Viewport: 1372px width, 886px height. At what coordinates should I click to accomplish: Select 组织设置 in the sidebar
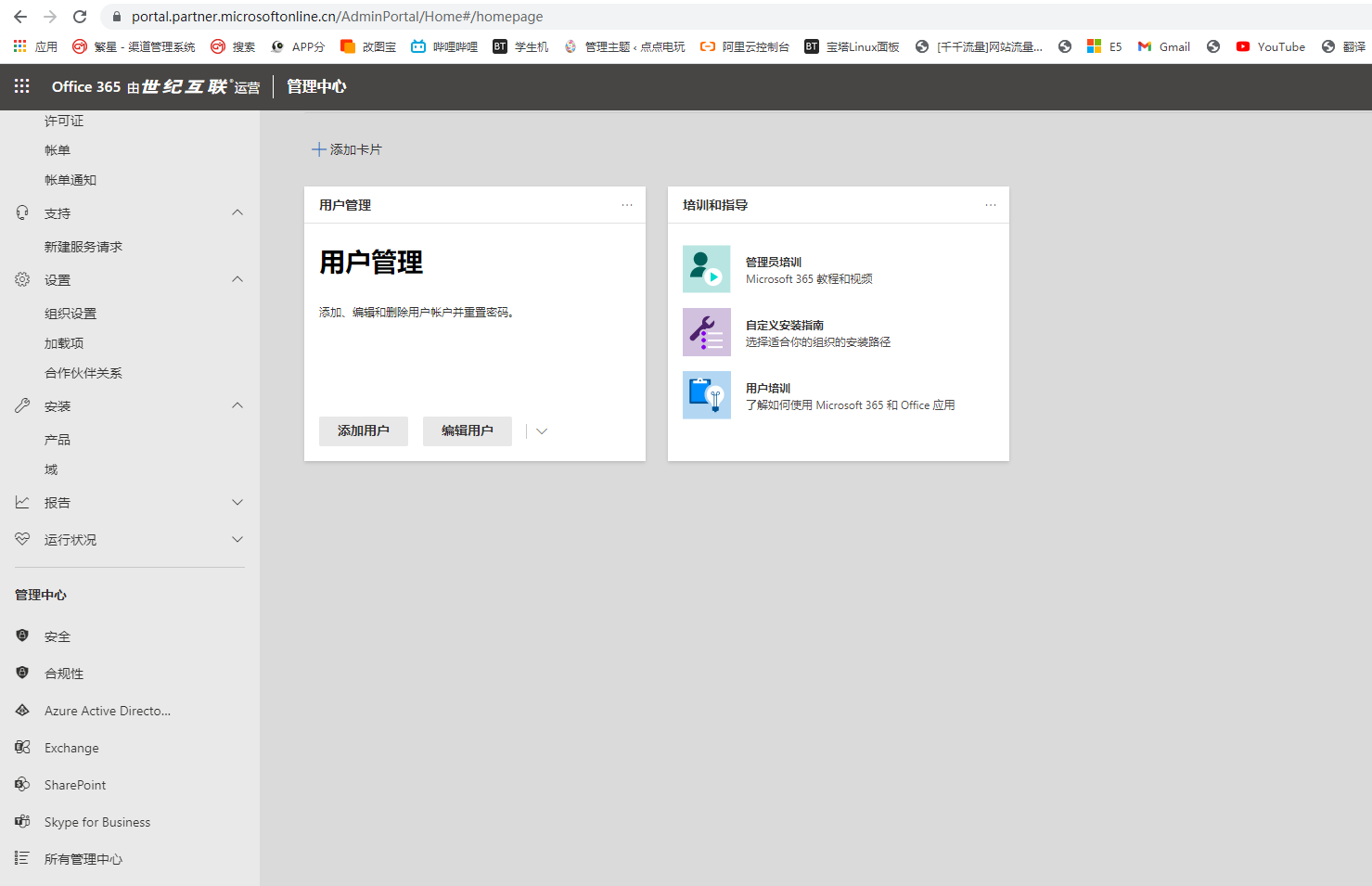point(71,314)
